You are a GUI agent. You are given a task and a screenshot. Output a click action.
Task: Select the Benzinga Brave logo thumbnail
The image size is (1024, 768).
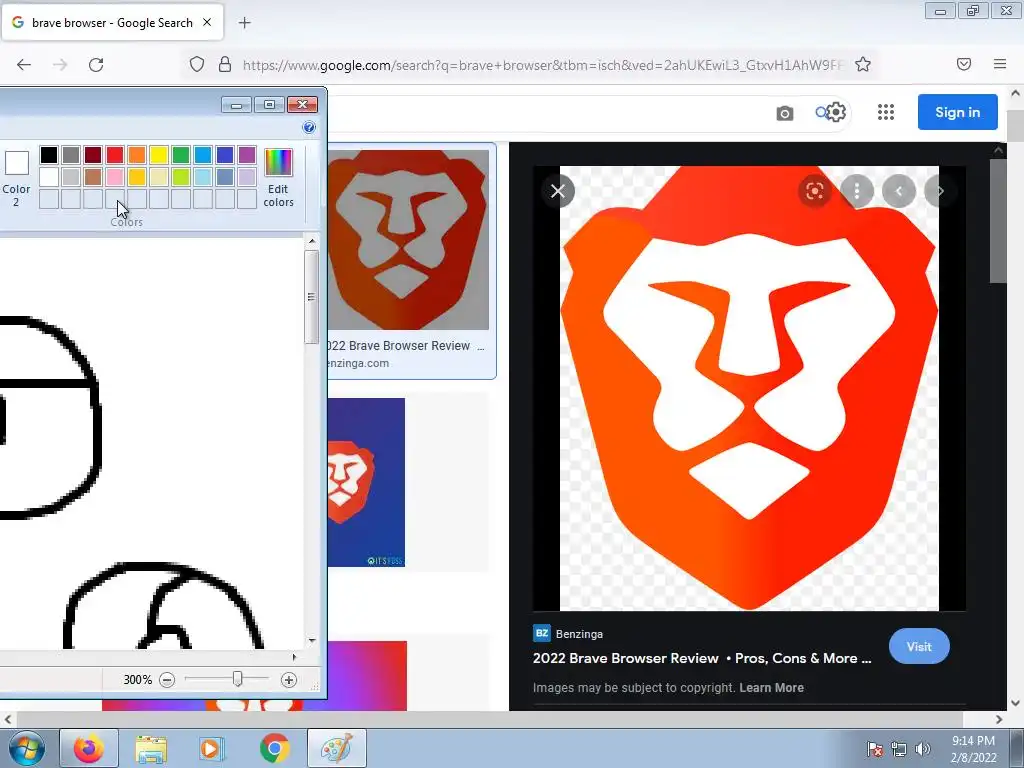pyautogui.click(x=408, y=240)
